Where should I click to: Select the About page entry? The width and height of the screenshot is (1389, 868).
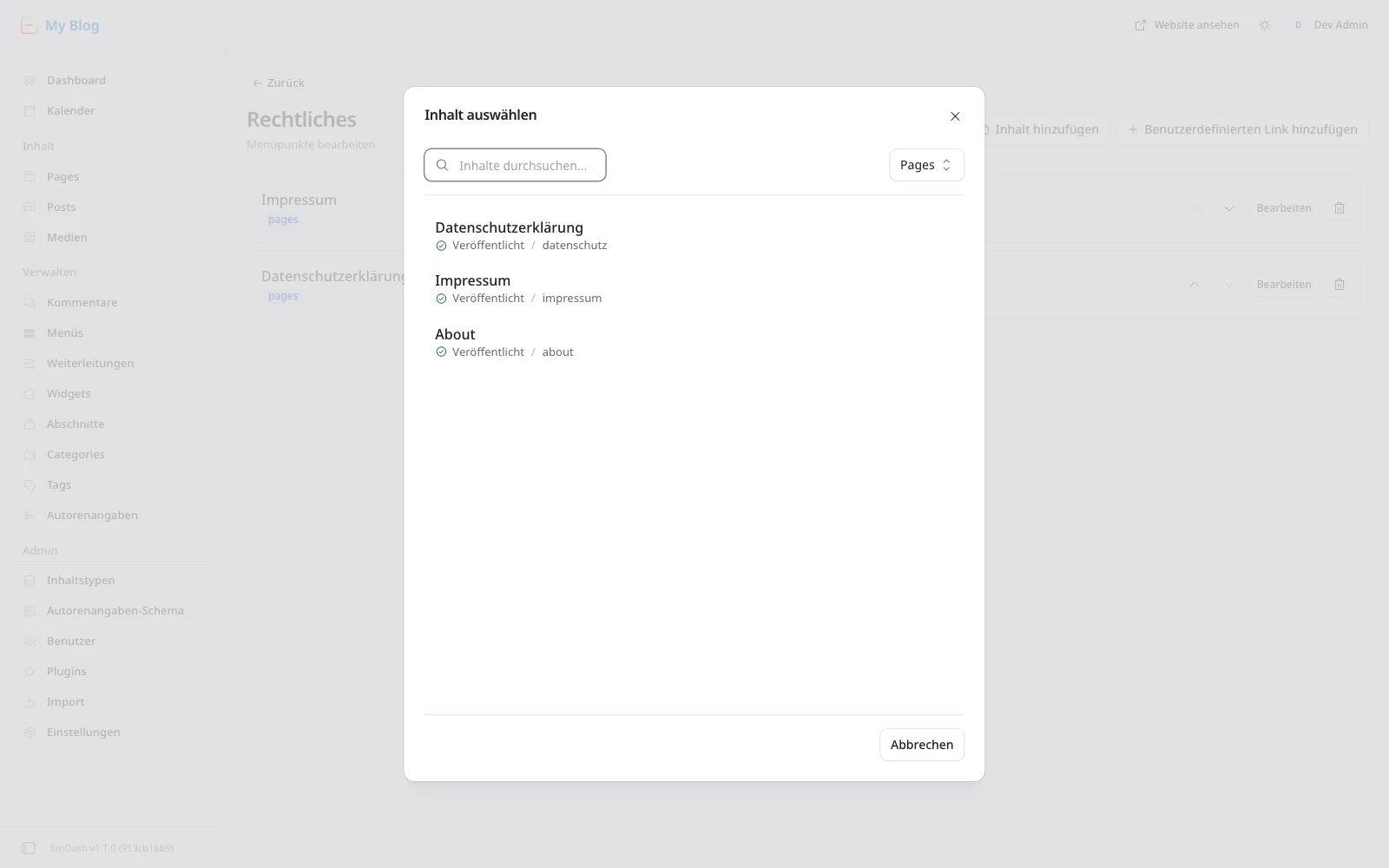694,342
